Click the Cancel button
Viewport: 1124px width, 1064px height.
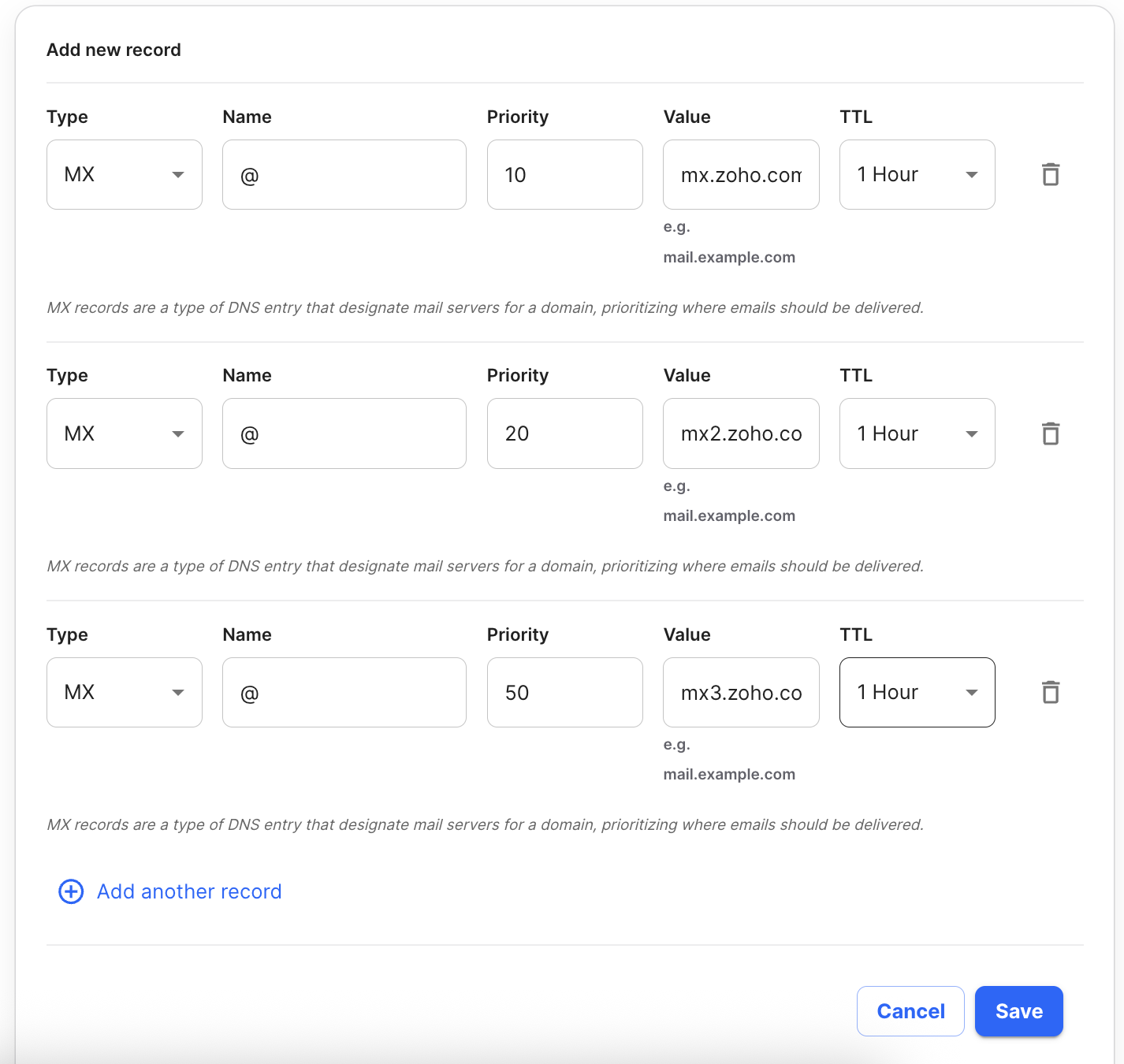910,1011
